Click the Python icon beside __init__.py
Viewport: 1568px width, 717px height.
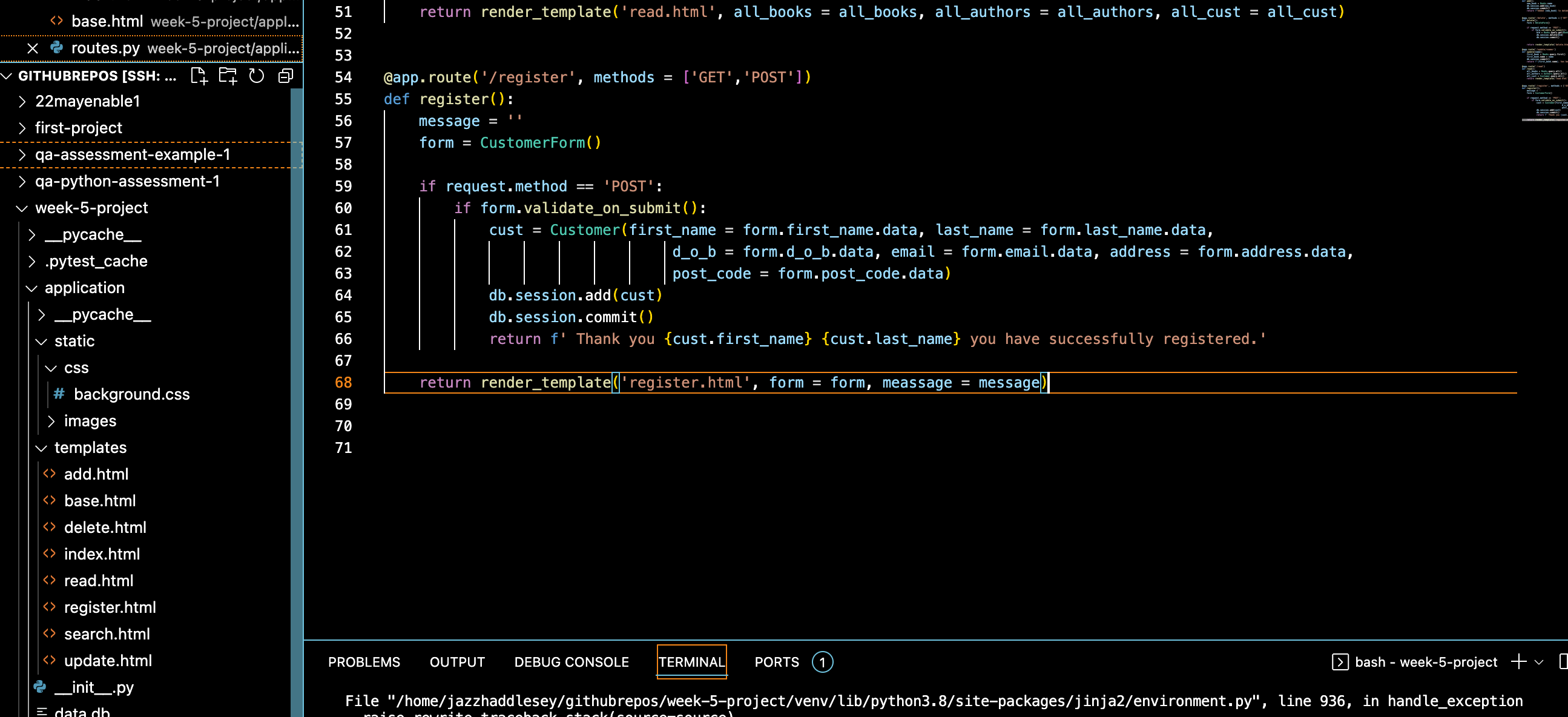[40, 687]
